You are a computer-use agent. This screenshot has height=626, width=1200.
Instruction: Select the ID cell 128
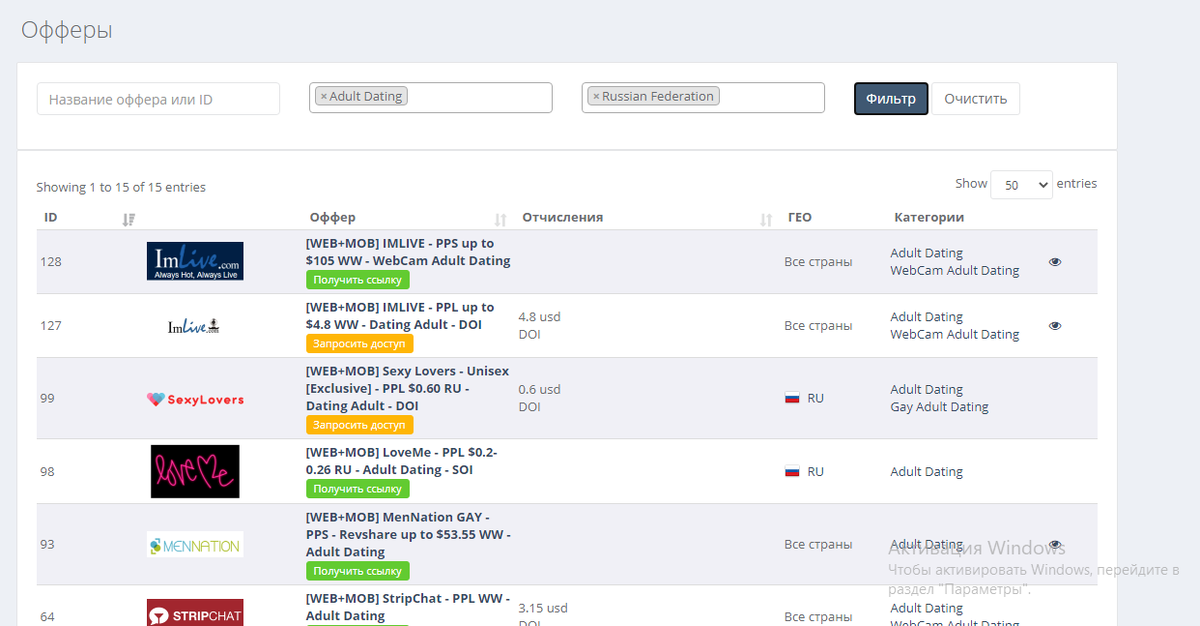[x=51, y=262]
